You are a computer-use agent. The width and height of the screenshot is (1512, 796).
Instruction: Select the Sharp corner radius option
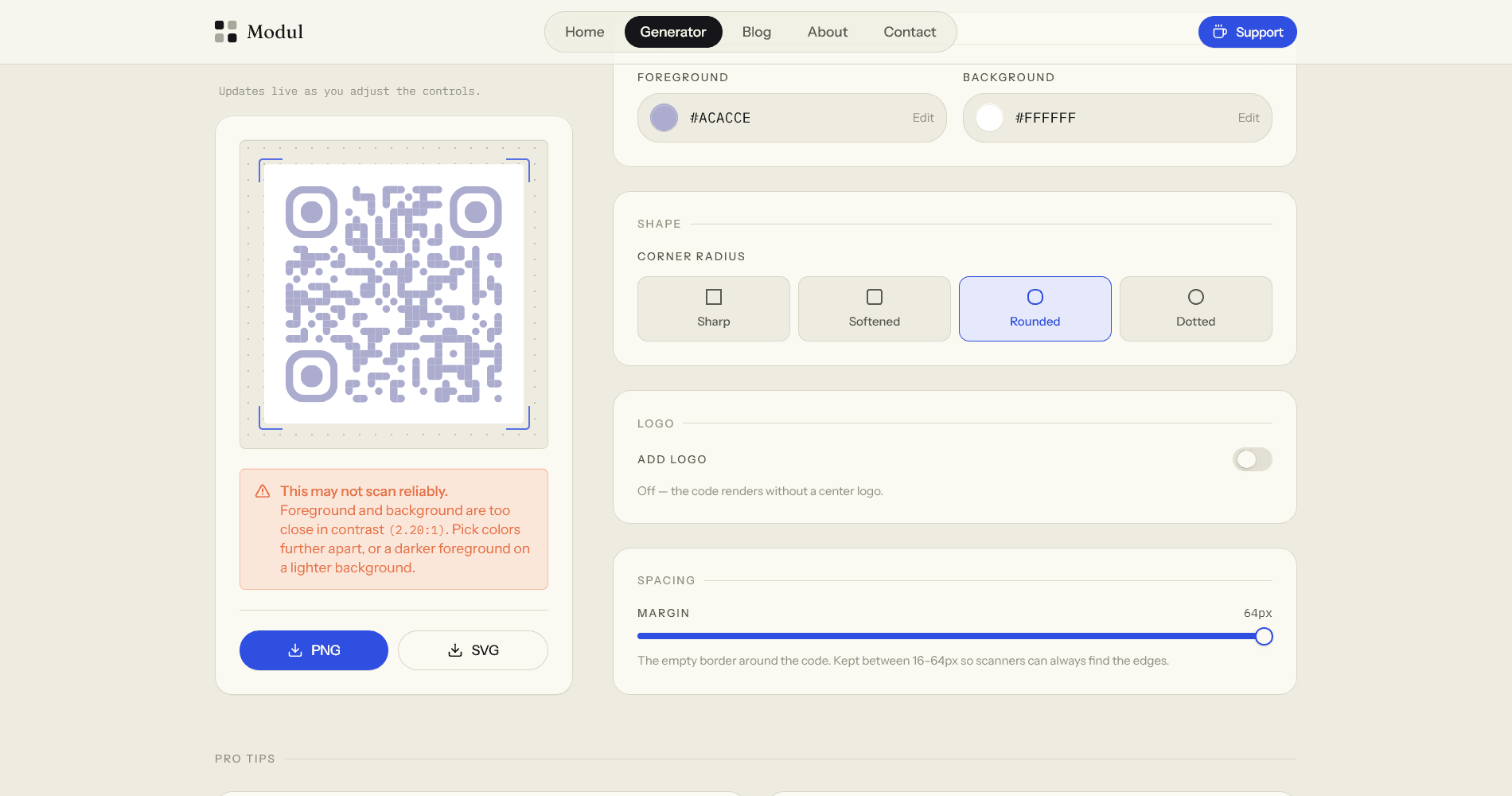[714, 309]
